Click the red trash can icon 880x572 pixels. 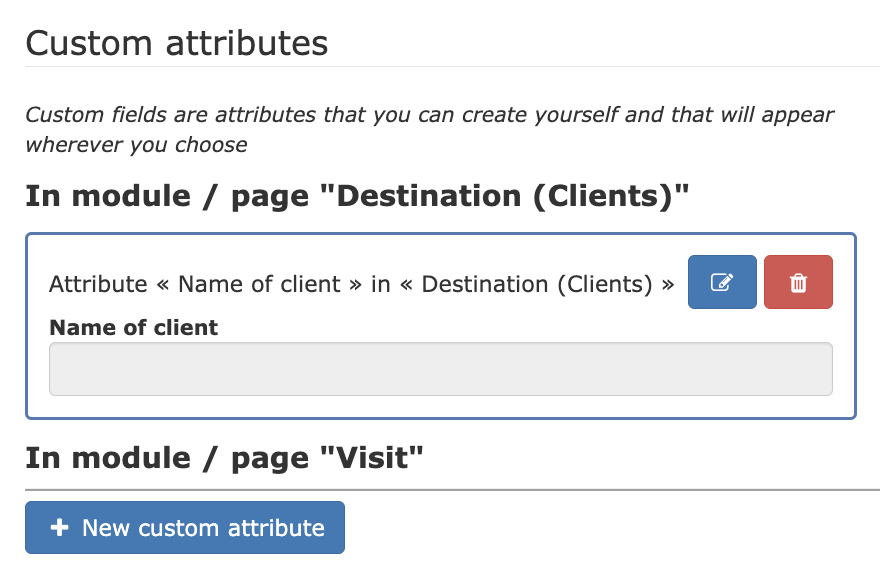coord(798,282)
